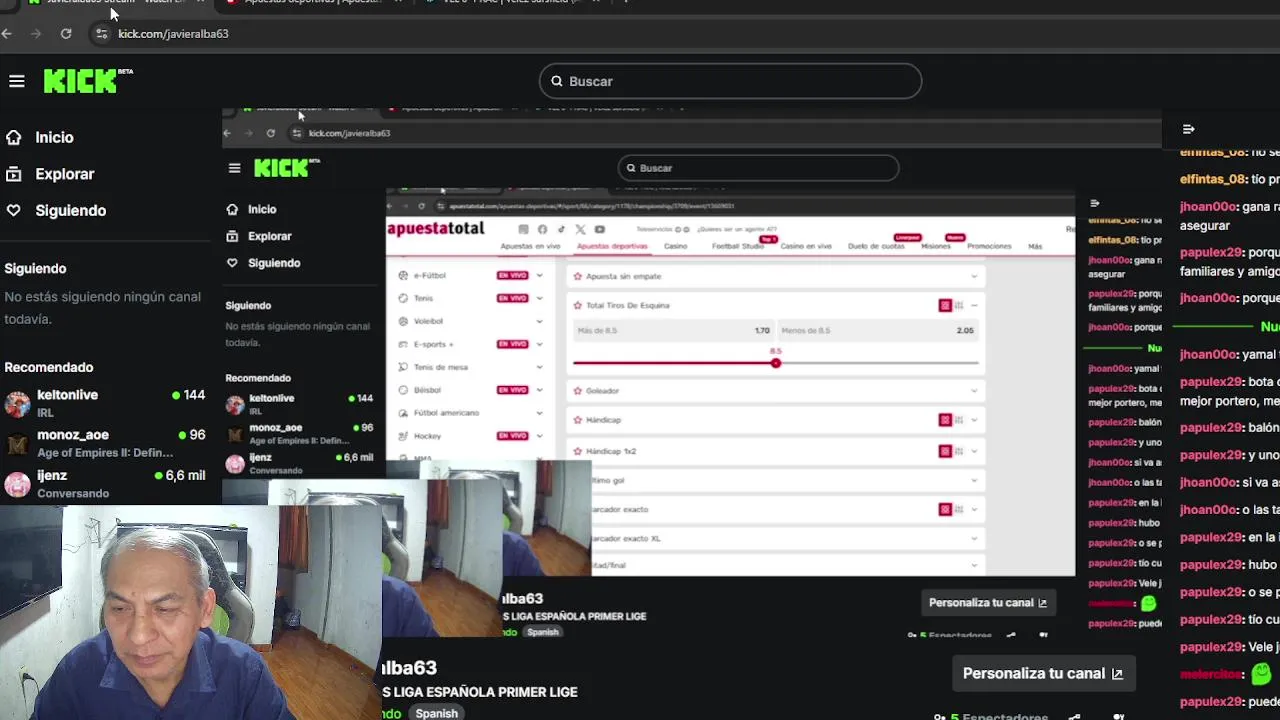The width and height of the screenshot is (1280, 720).
Task: Favorite the Goleador market star
Action: click(x=578, y=391)
